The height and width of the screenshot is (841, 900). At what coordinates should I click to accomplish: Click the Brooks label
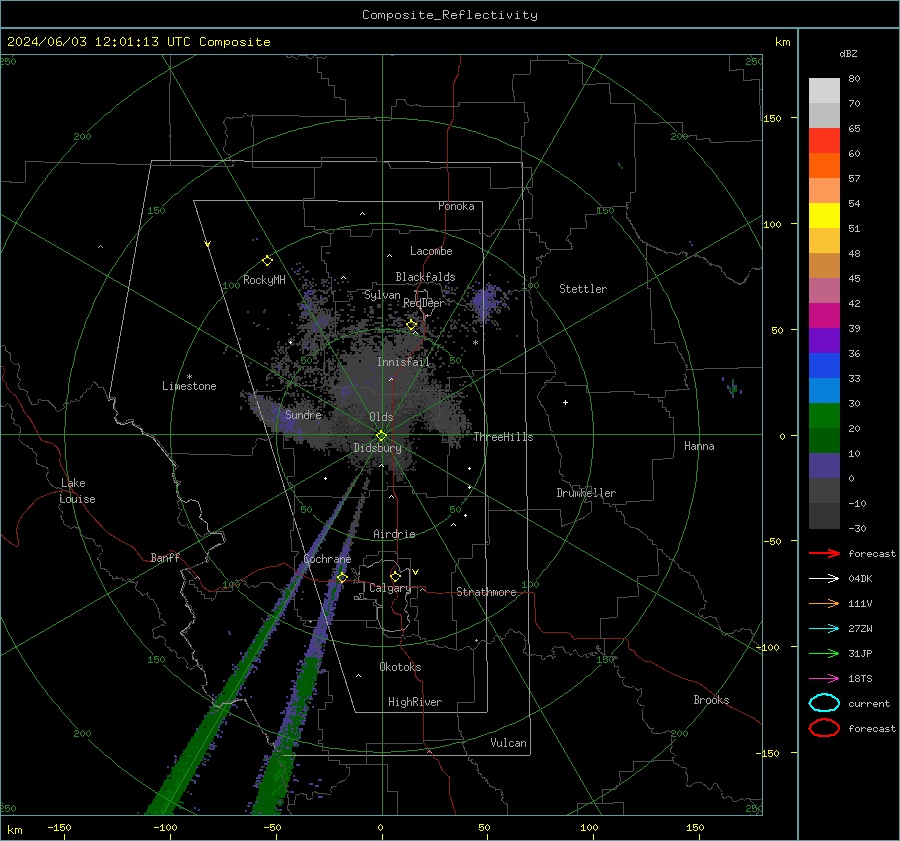click(x=711, y=700)
